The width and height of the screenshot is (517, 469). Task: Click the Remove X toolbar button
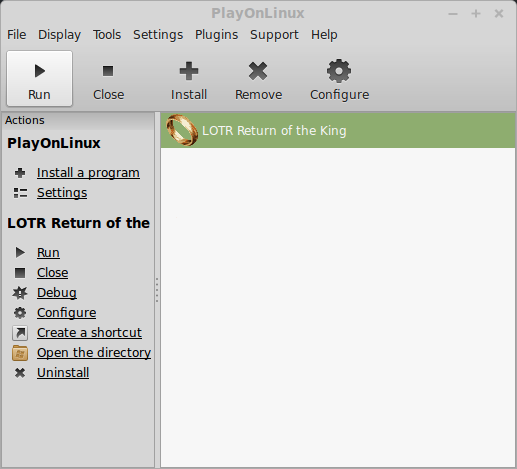click(258, 79)
